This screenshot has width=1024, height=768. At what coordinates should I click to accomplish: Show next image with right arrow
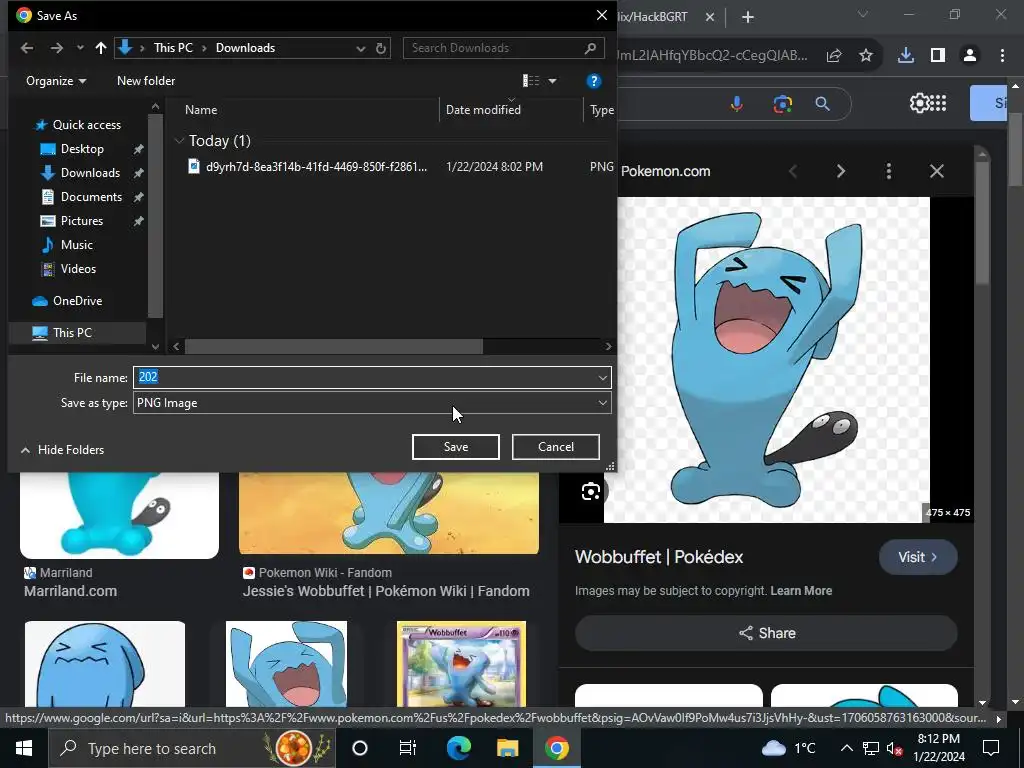pyautogui.click(x=840, y=171)
